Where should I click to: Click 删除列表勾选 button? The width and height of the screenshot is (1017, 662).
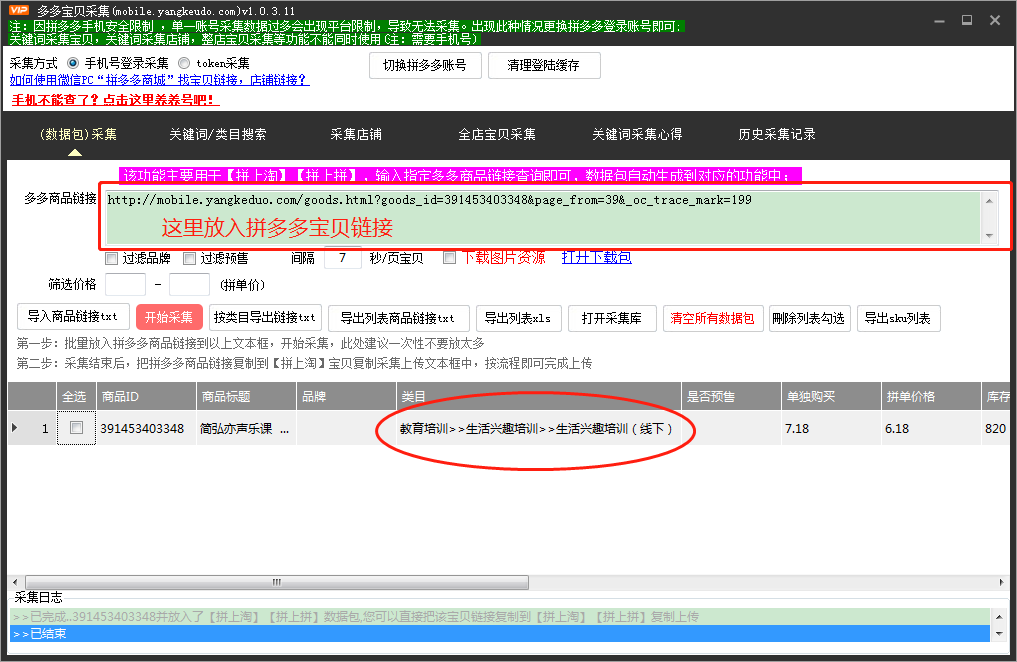(x=809, y=318)
